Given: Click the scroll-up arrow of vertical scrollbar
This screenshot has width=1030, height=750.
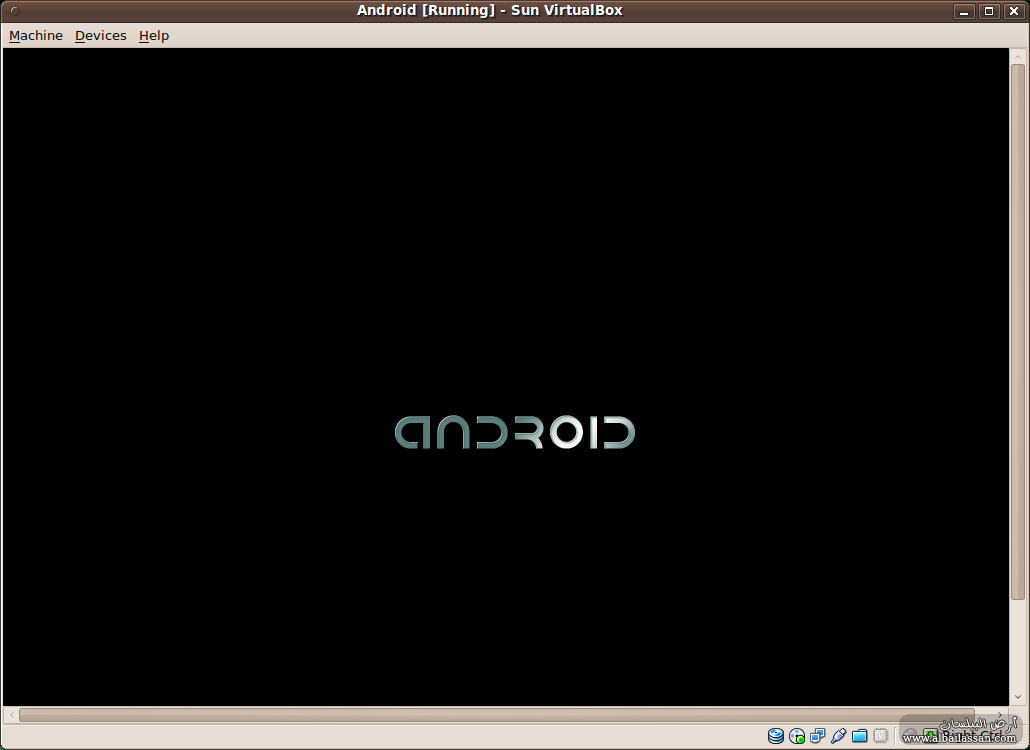Looking at the screenshot, I should pos(1018,56).
